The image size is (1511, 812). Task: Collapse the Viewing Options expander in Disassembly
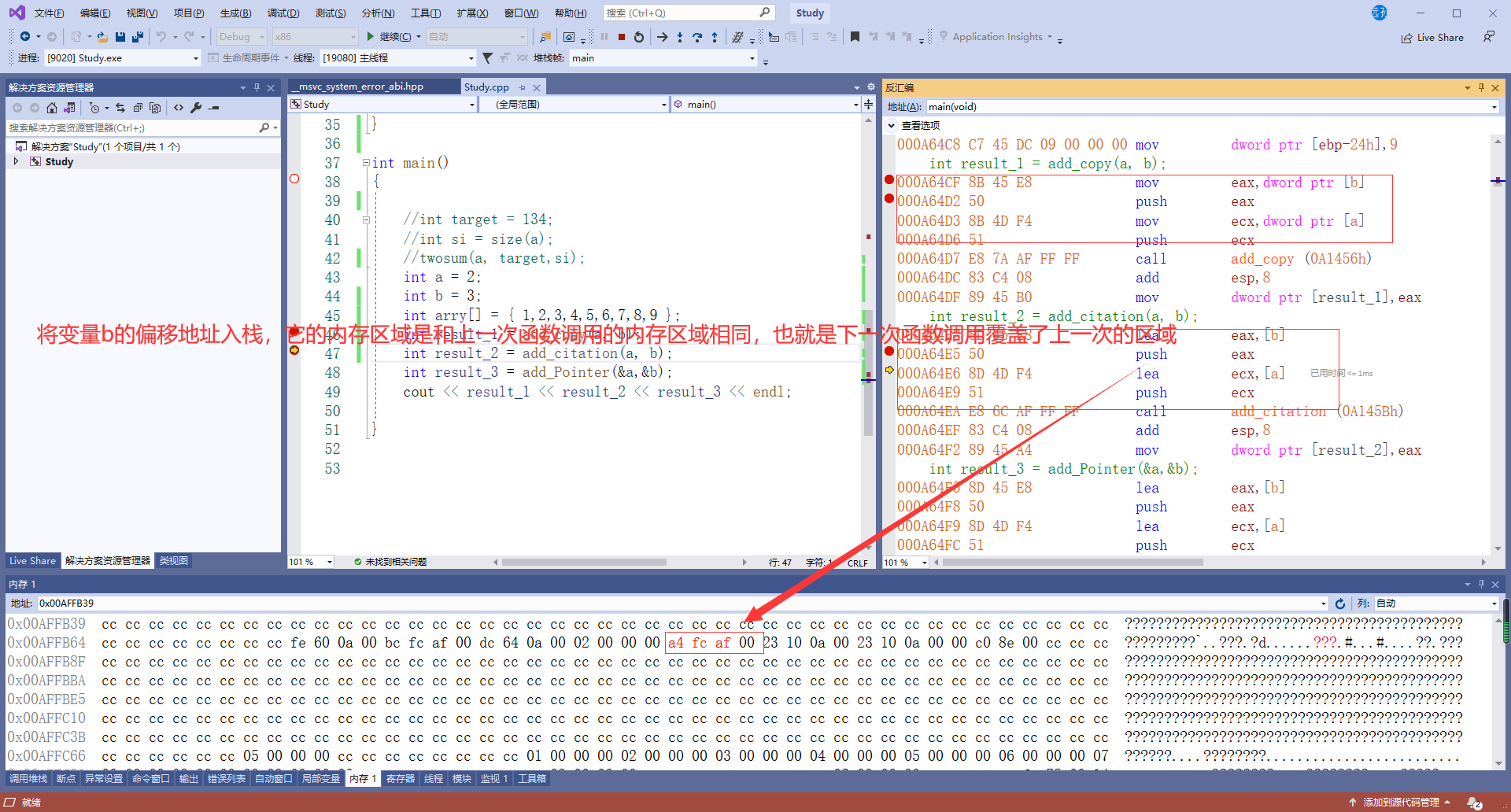[892, 126]
